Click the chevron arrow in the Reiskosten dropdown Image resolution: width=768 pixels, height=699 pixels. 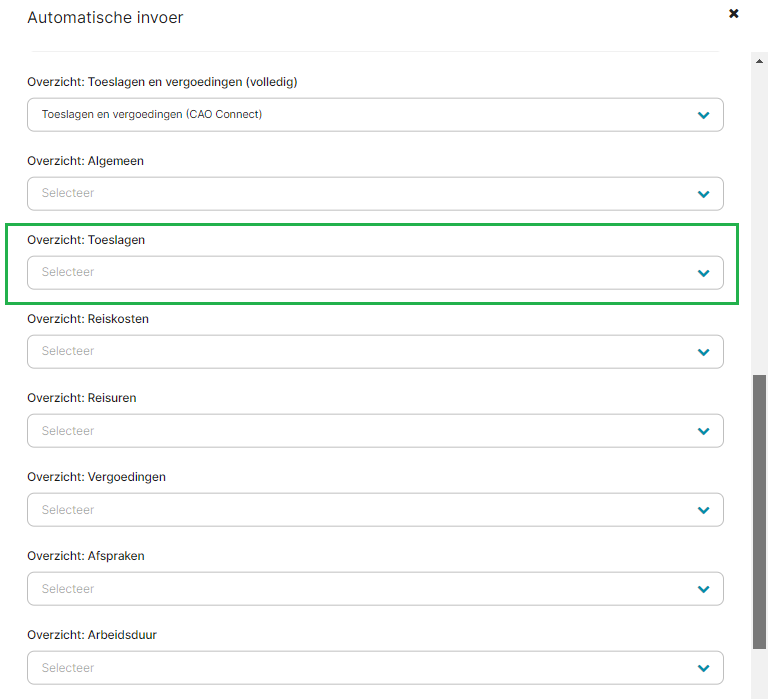coord(703,352)
